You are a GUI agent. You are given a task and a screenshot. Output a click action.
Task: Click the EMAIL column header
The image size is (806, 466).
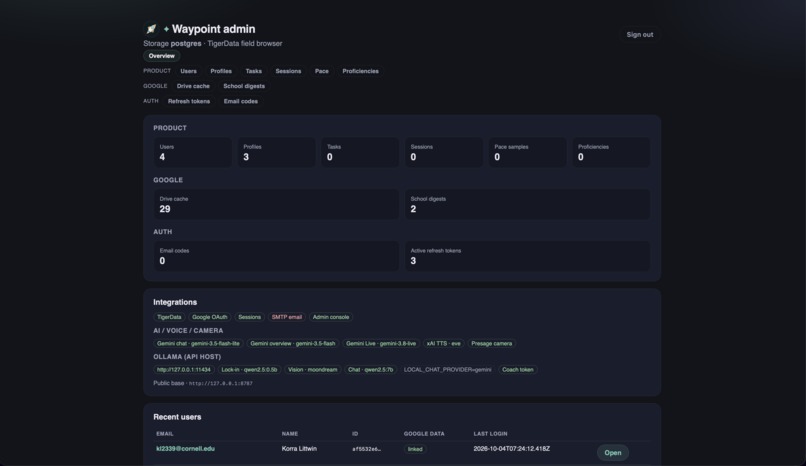pyautogui.click(x=164, y=434)
